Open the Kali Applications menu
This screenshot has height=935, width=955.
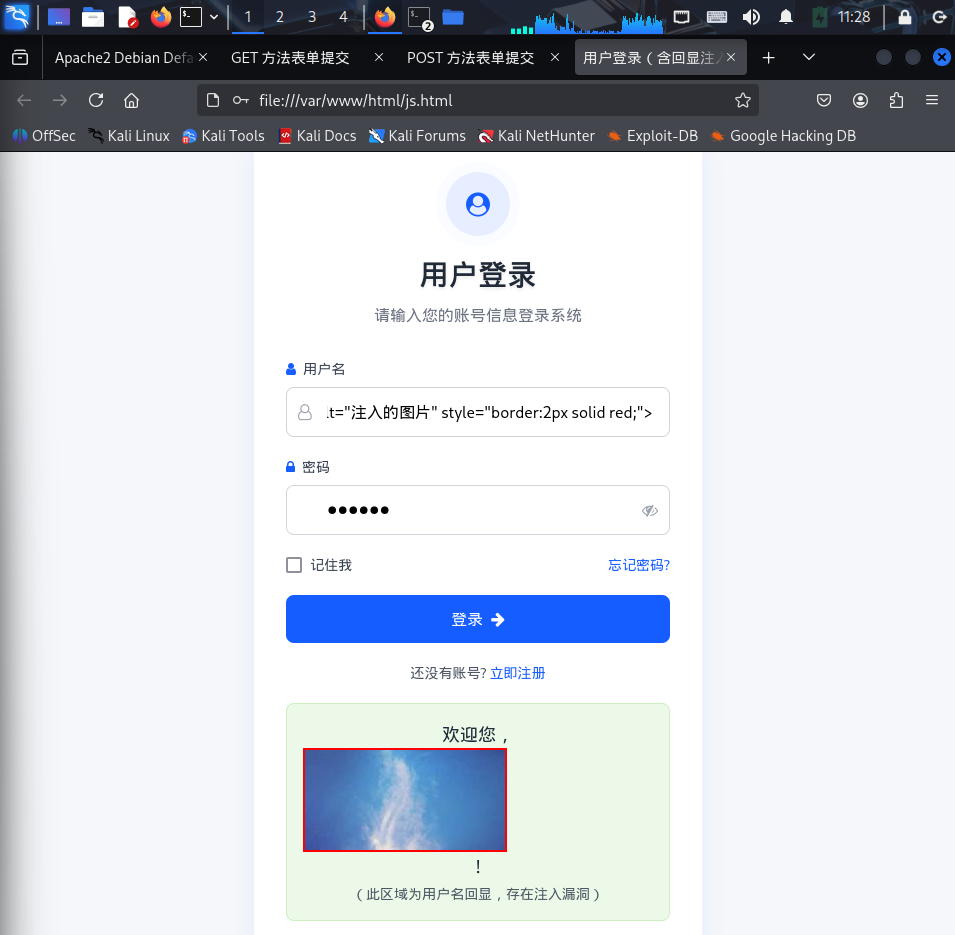pos(16,16)
